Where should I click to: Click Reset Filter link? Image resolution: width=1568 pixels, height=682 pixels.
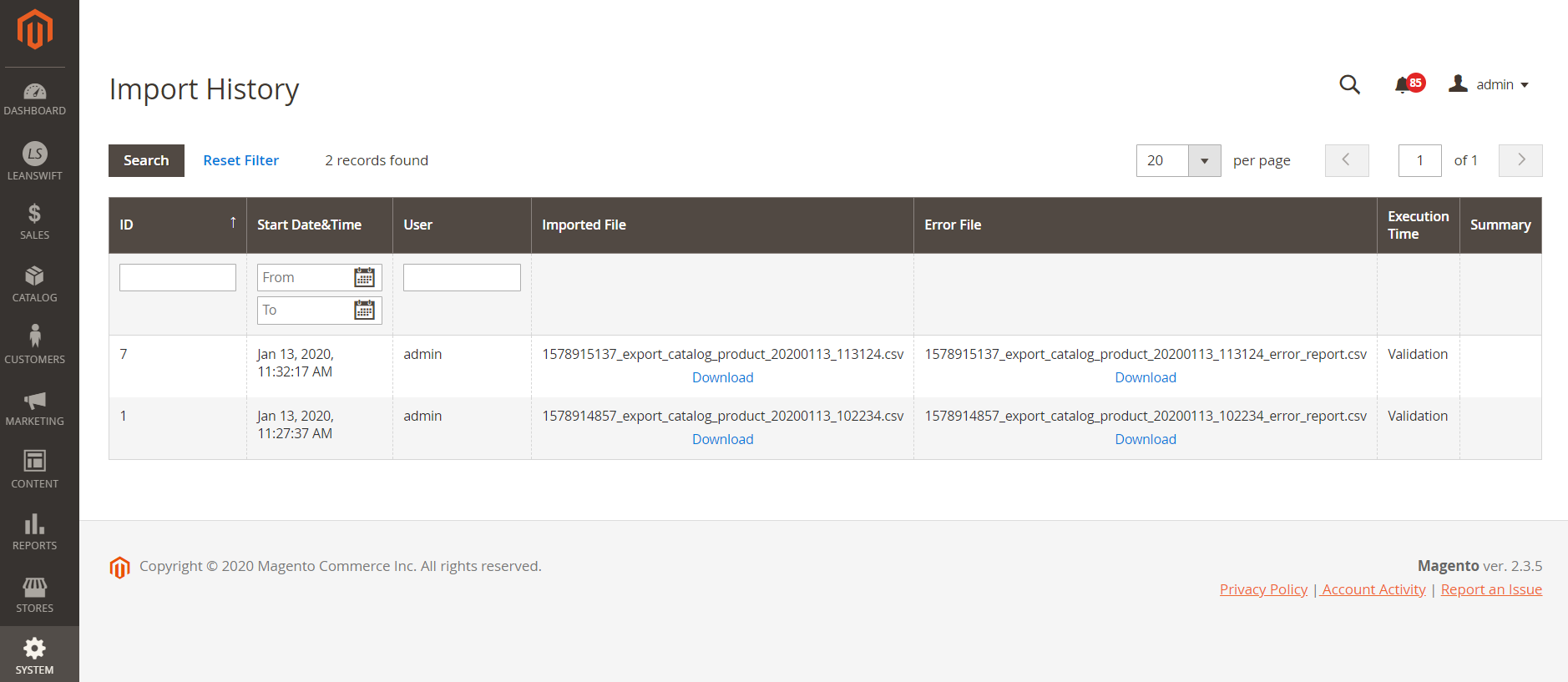pos(240,160)
